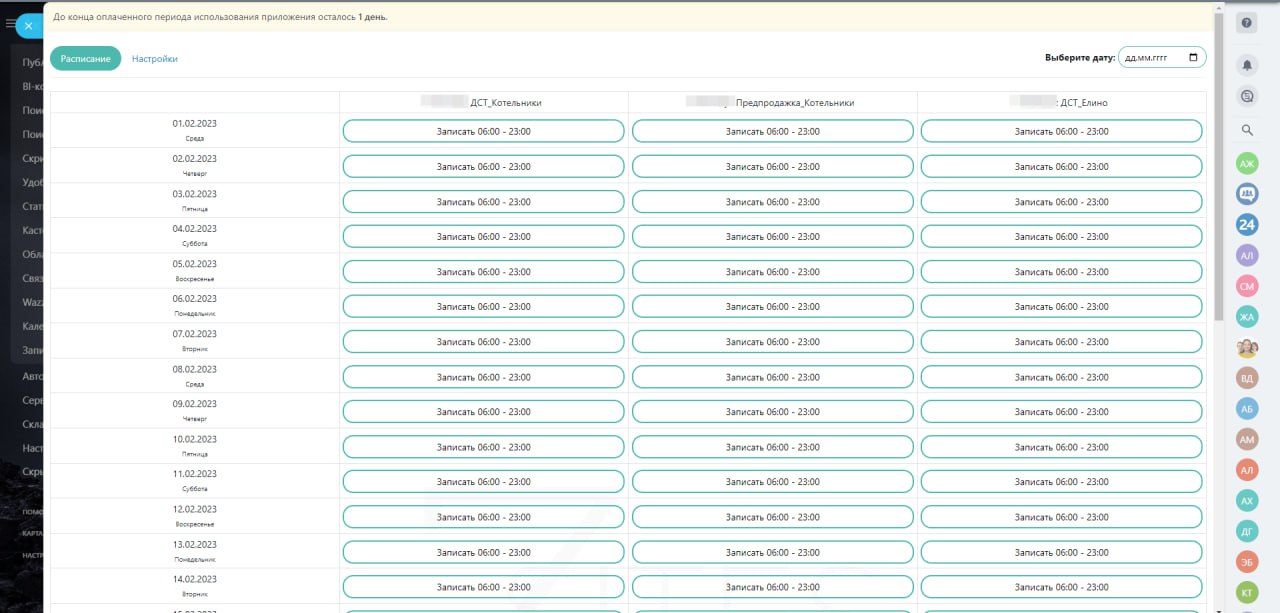This screenshot has width=1280, height=613.
Task: Open the chat messages icon below the bell
Action: [1246, 96]
